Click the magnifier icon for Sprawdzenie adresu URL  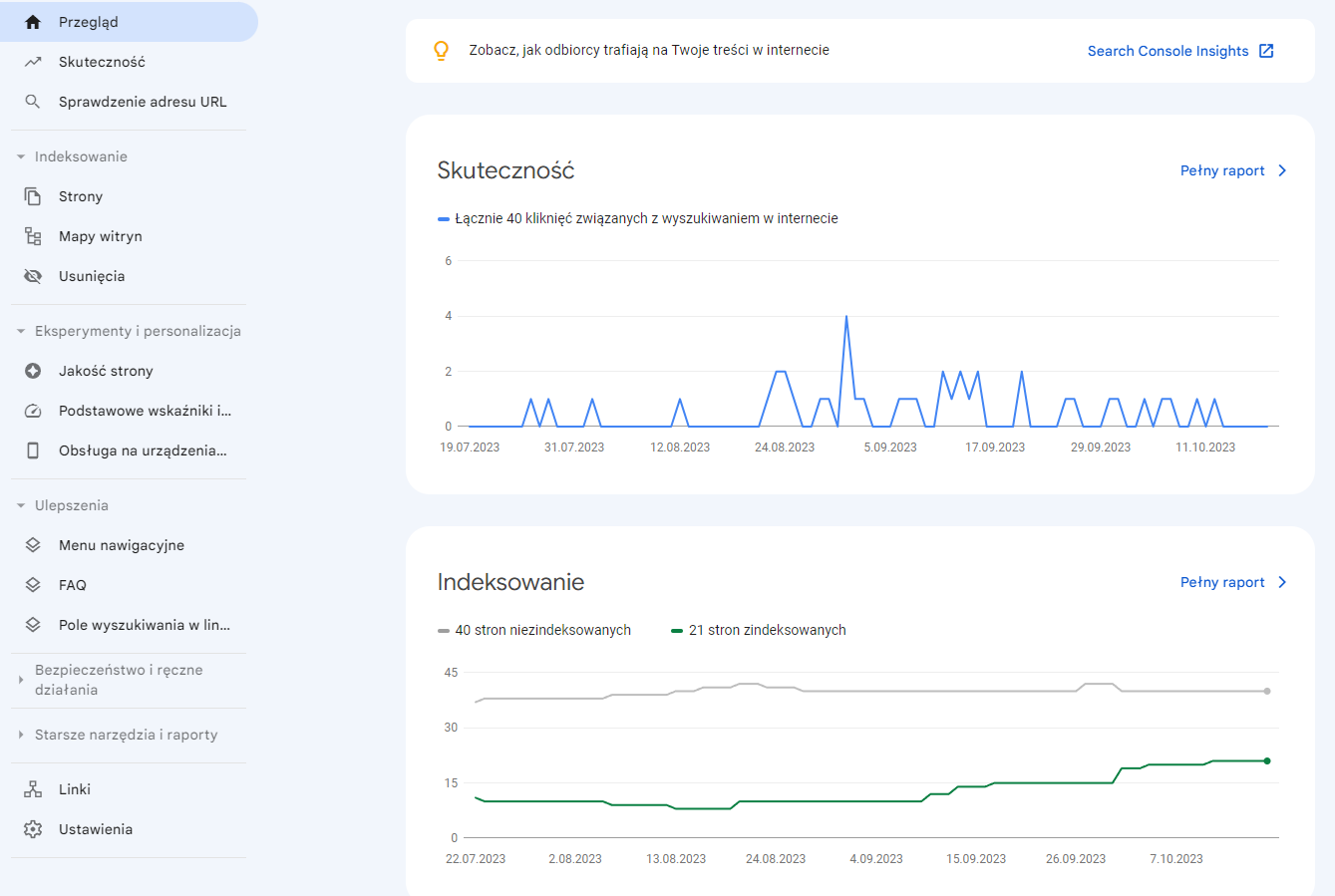(33, 102)
